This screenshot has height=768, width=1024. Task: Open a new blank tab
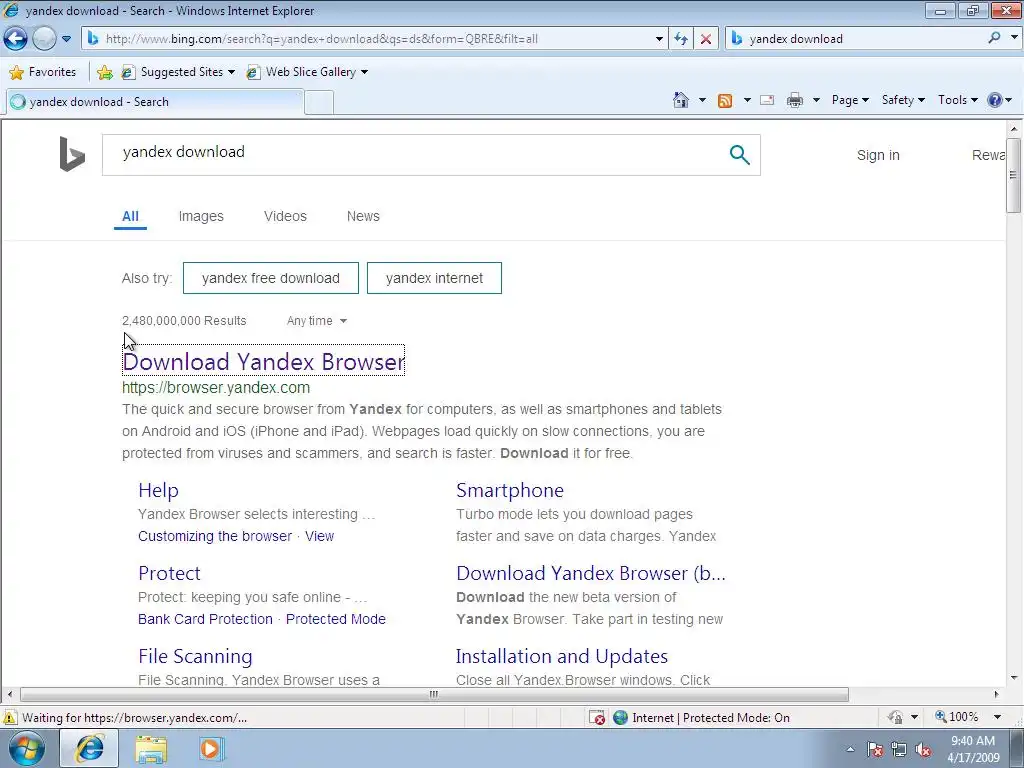319,103
